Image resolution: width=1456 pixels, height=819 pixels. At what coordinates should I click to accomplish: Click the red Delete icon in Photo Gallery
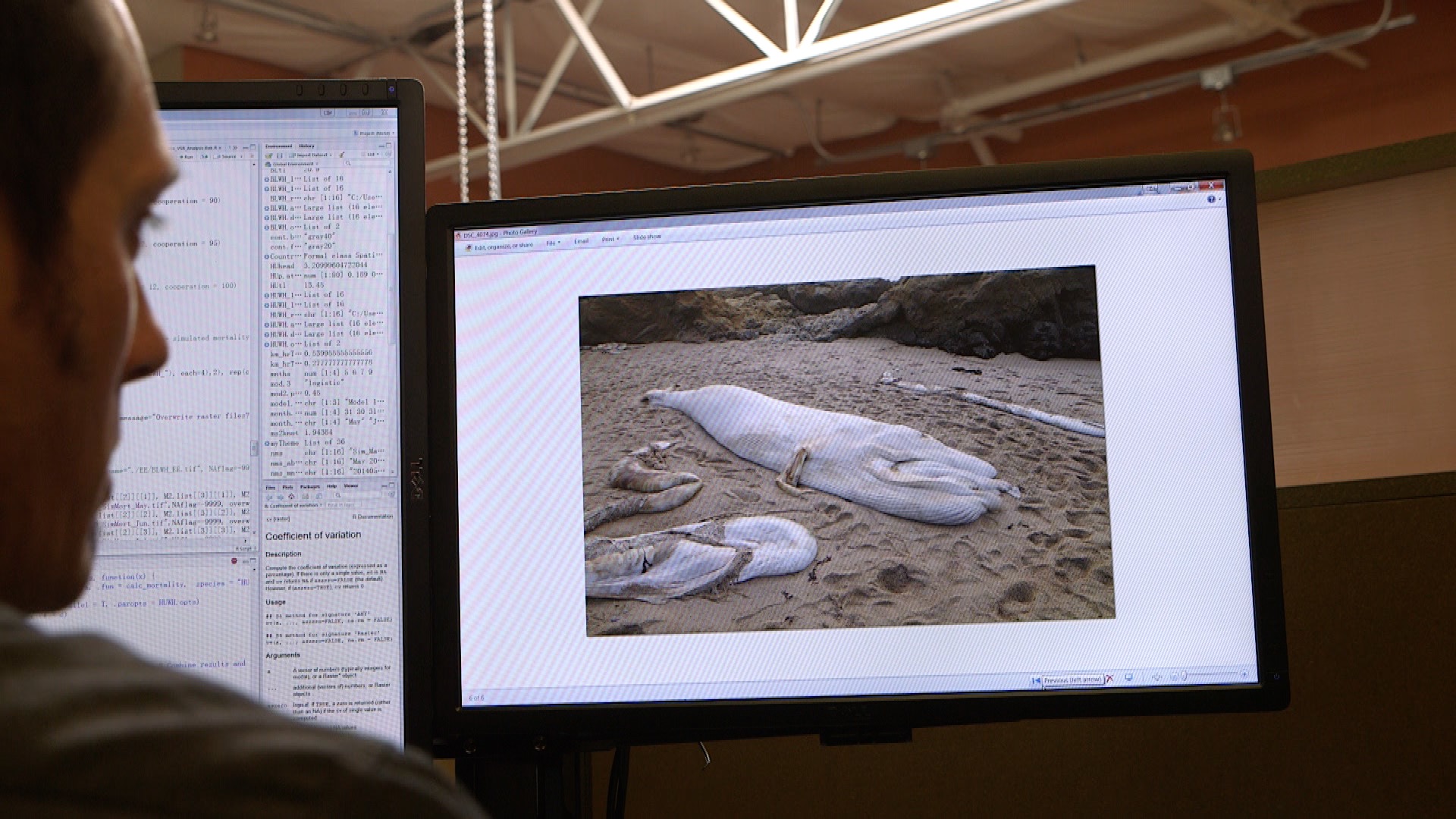[1109, 679]
